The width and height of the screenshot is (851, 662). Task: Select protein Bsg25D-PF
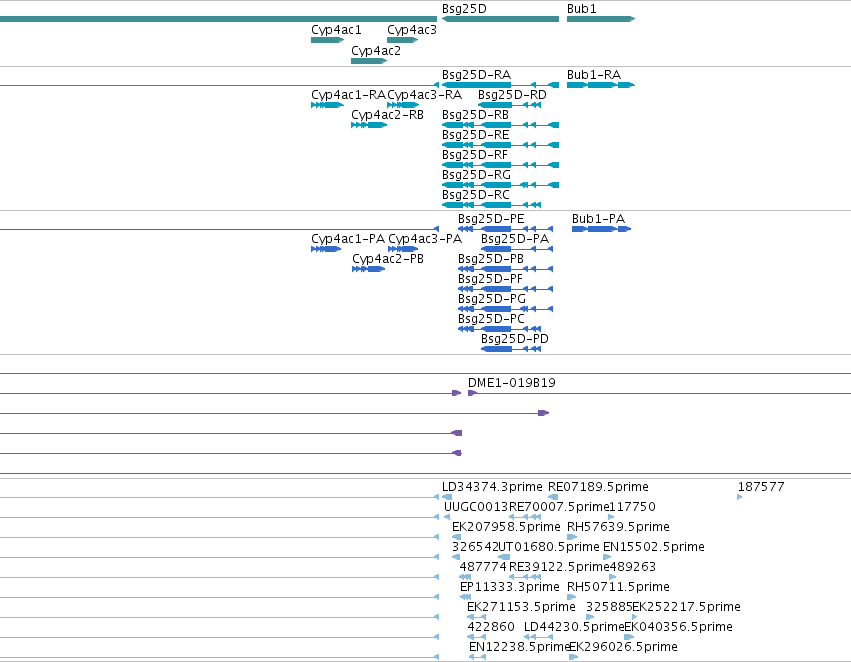tap(505, 289)
